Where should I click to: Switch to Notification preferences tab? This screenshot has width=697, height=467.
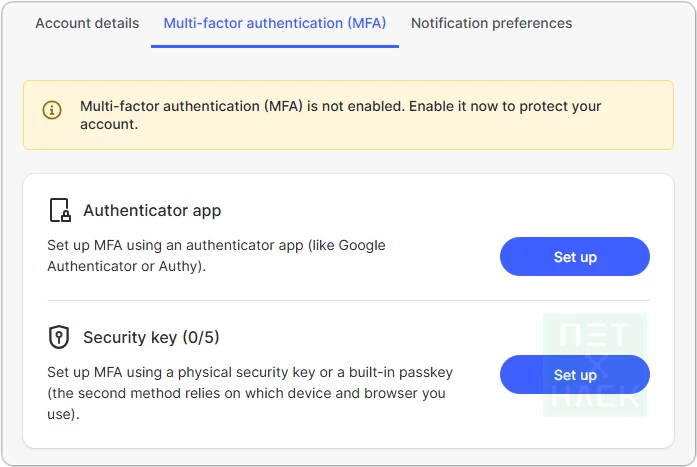point(491,23)
